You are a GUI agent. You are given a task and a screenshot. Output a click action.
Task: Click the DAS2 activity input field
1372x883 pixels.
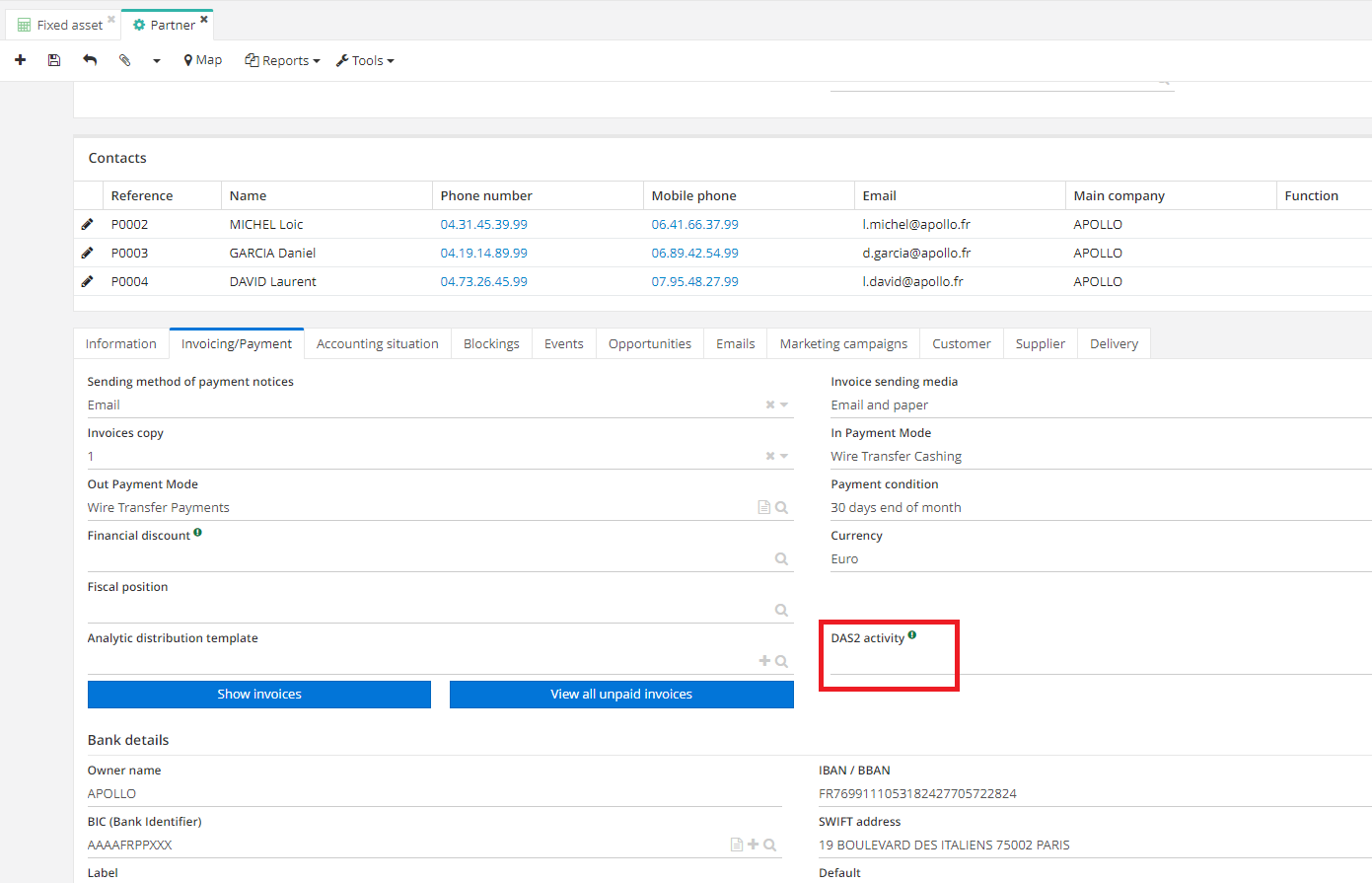click(x=1101, y=662)
